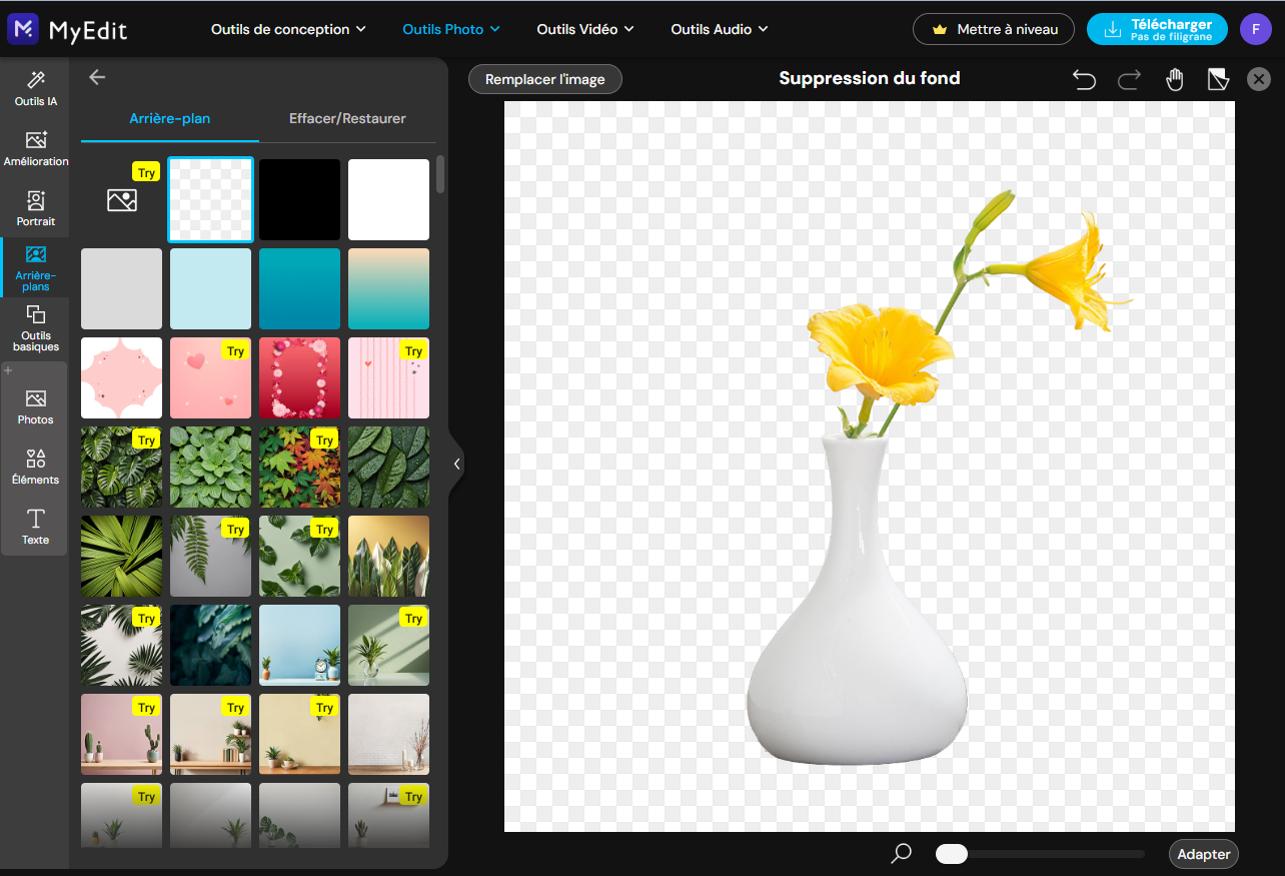Select the hand pan tool
1285x876 pixels.
click(x=1174, y=78)
